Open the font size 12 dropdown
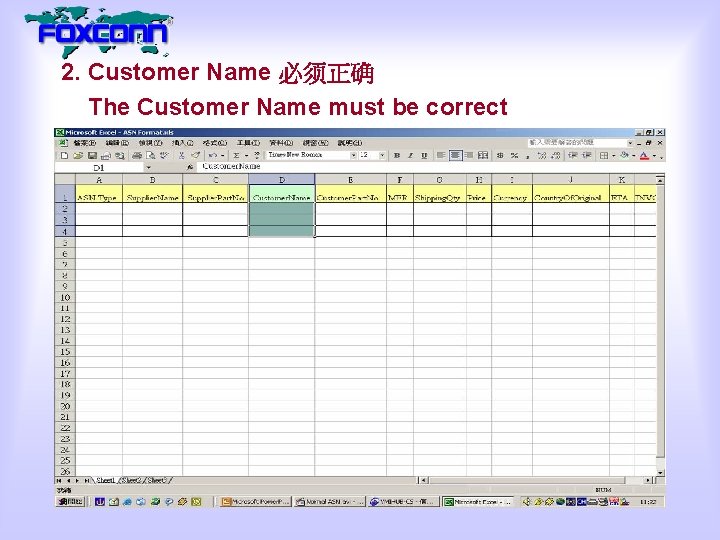The image size is (720, 540). 382,155
